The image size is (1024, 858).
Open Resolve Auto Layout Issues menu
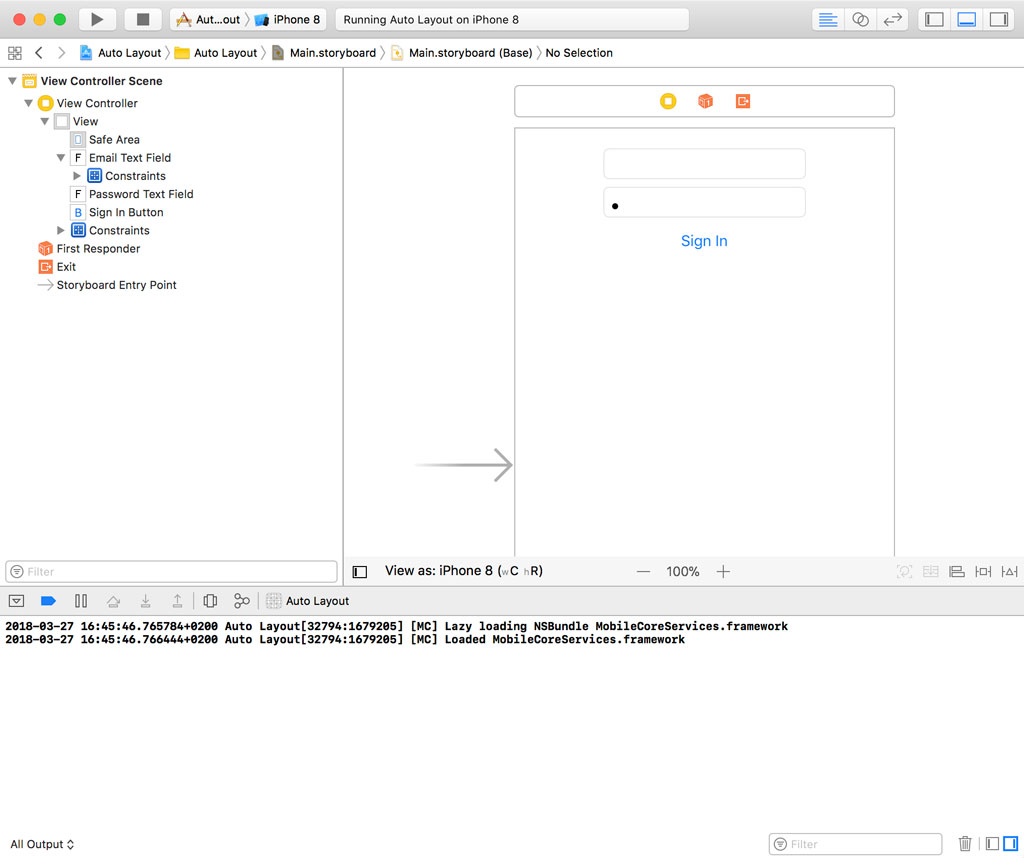[x=1009, y=571]
